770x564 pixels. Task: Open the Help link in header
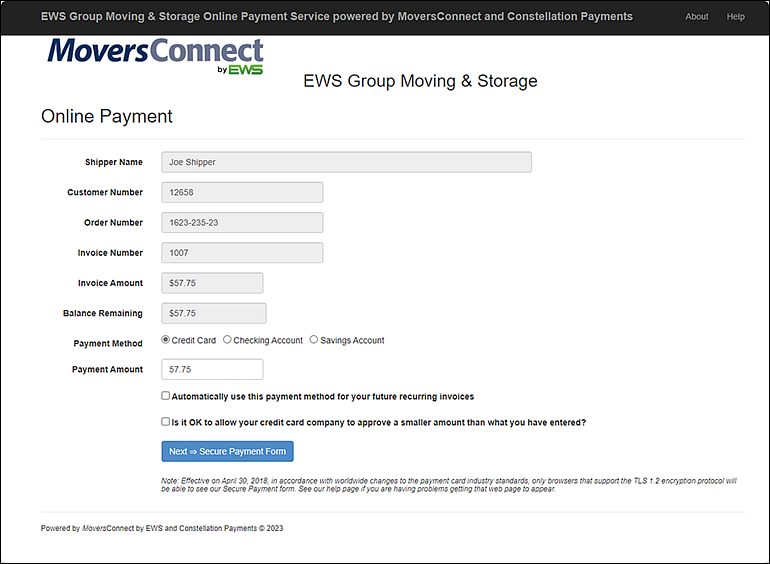(735, 17)
